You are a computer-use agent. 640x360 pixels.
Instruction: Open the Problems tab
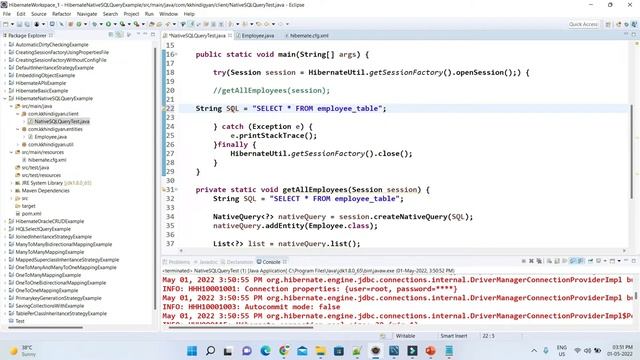tap(177, 262)
